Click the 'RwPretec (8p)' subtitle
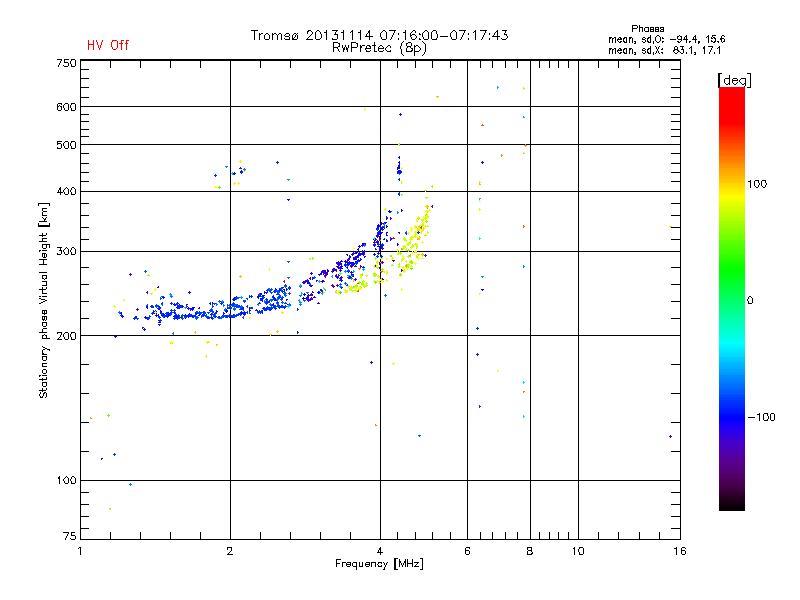Image resolution: width=800 pixels, height=600 pixels. [379, 48]
